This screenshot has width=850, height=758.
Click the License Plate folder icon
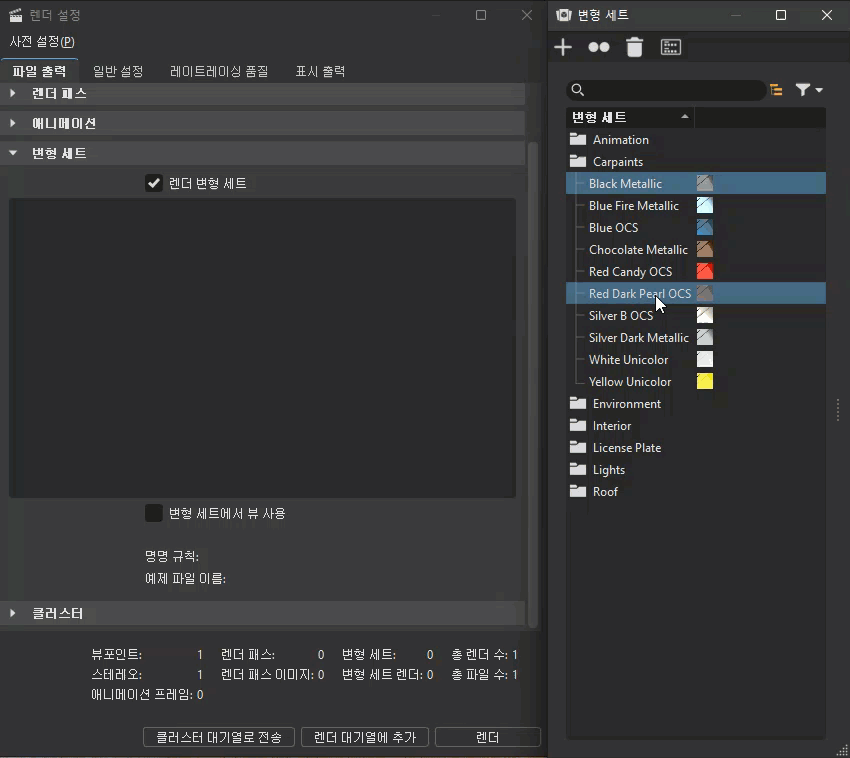pyautogui.click(x=578, y=447)
